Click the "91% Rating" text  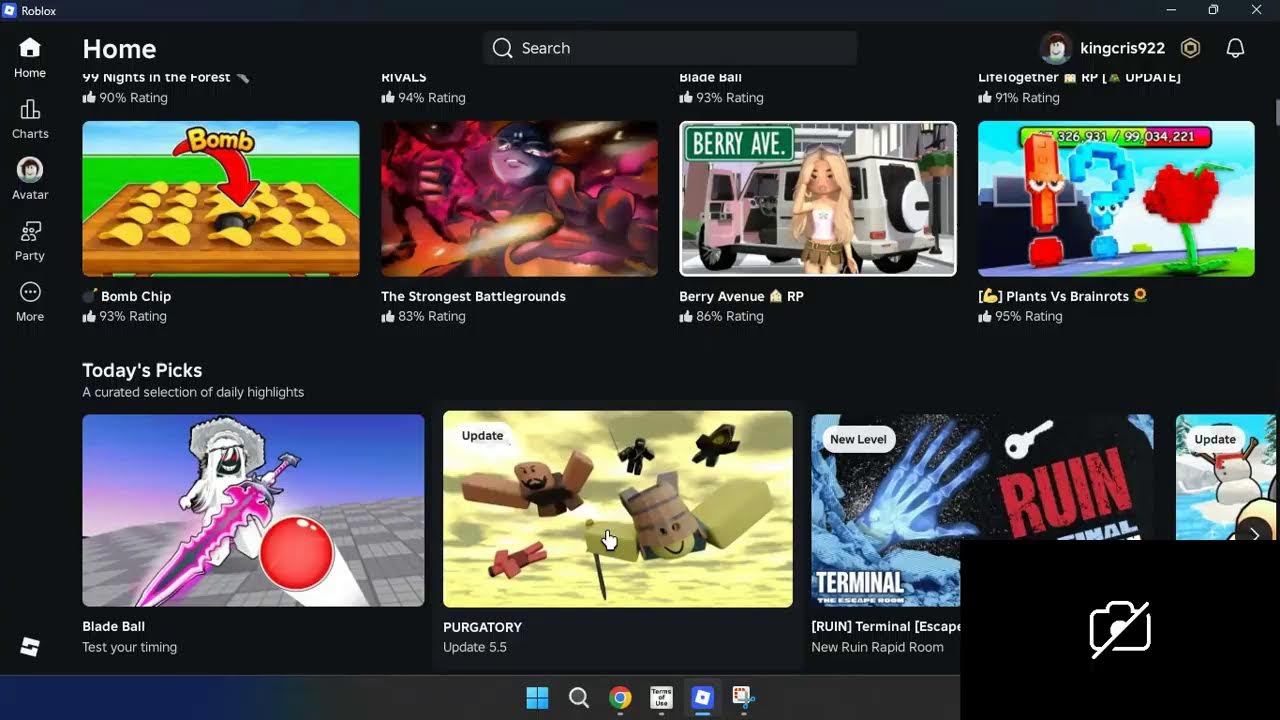coord(1027,98)
